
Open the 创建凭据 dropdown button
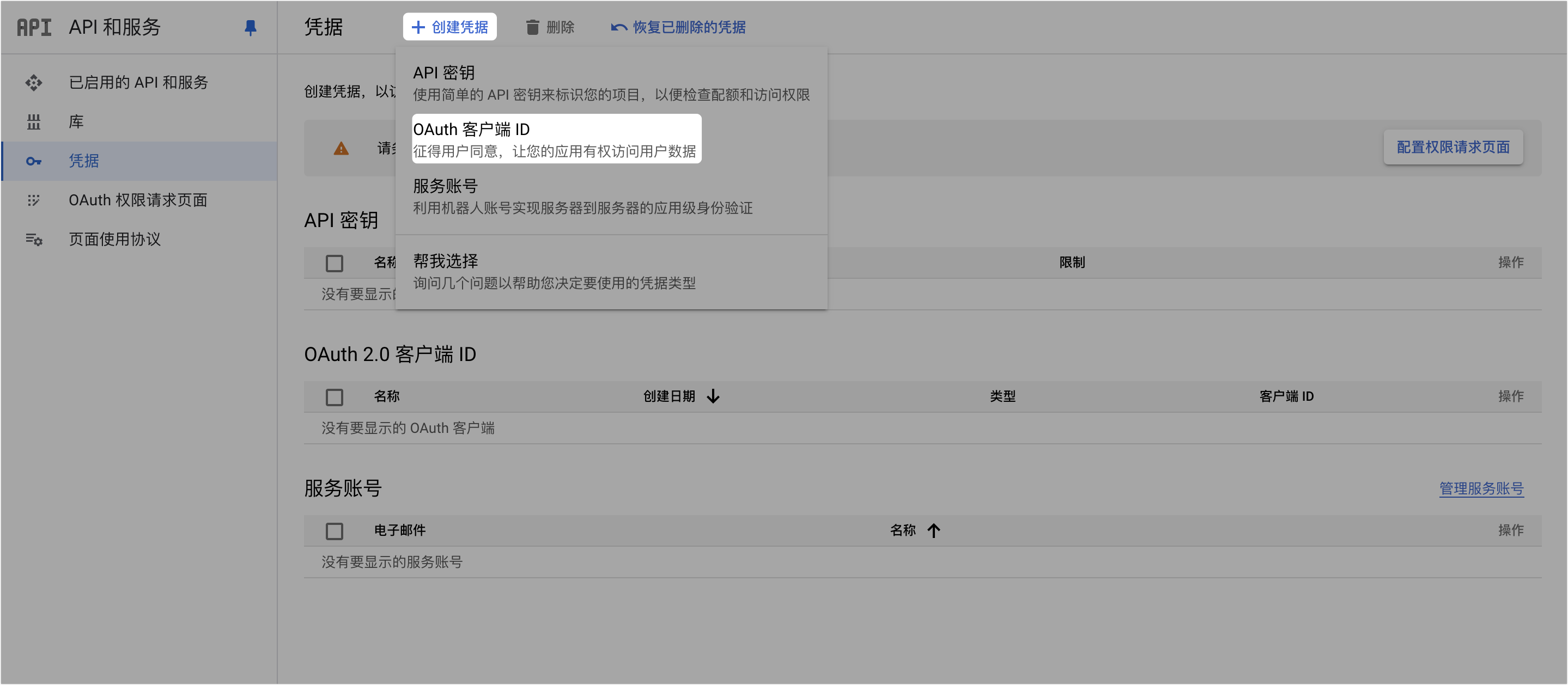(449, 27)
